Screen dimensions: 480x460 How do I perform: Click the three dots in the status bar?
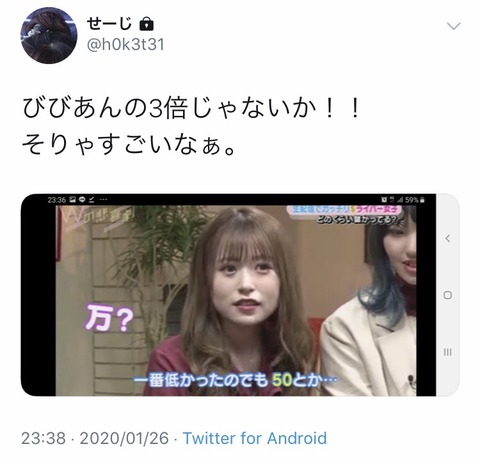103,200
